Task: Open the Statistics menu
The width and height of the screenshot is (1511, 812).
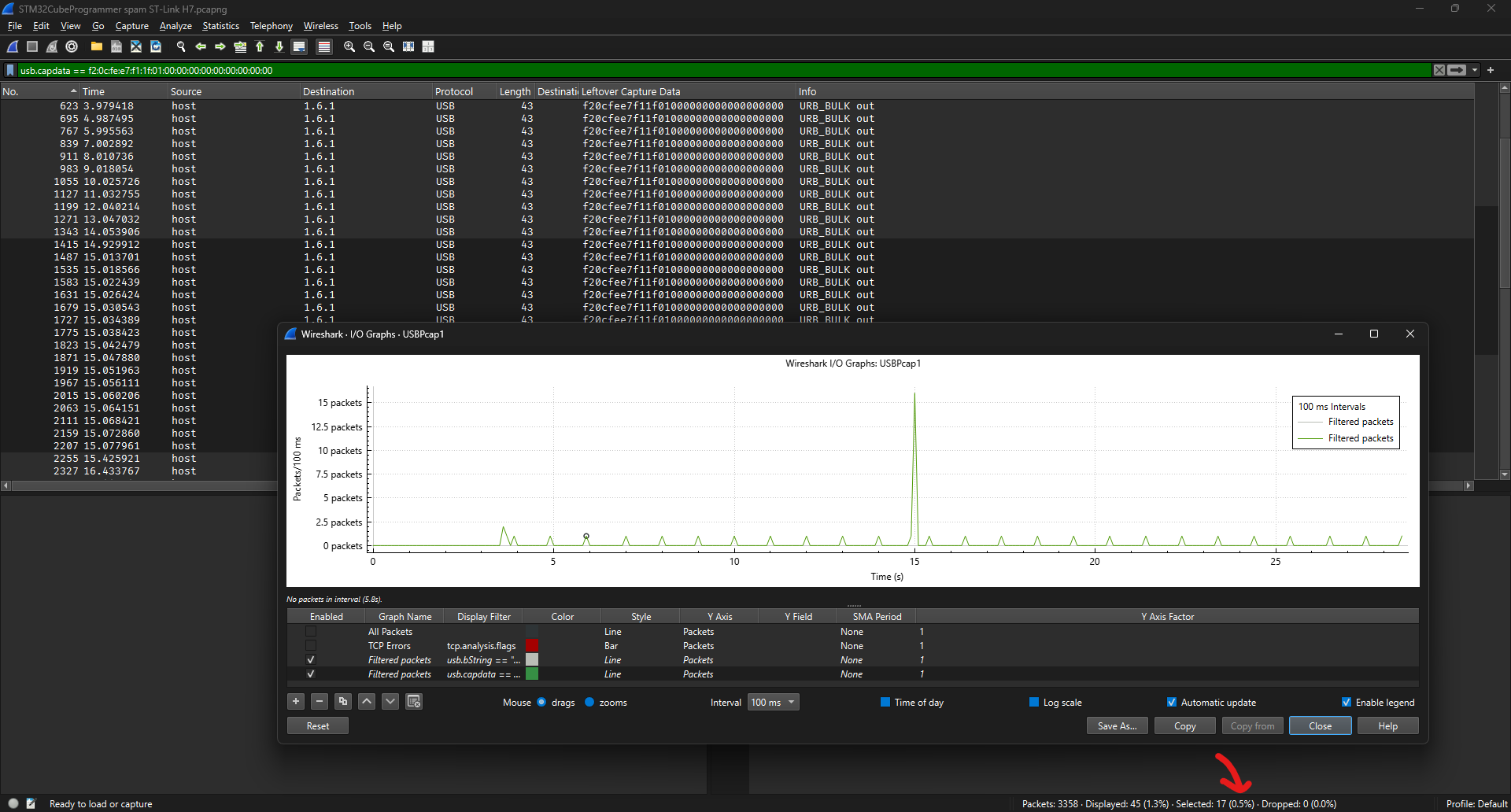Action: 220,25
